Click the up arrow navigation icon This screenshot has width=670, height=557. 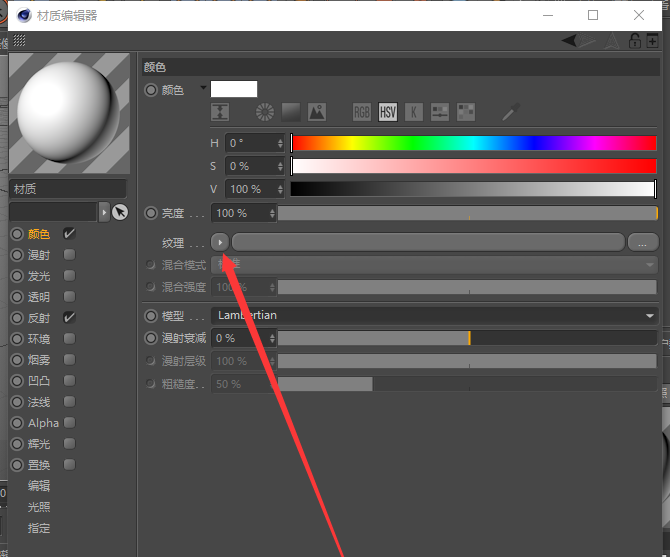[612, 41]
